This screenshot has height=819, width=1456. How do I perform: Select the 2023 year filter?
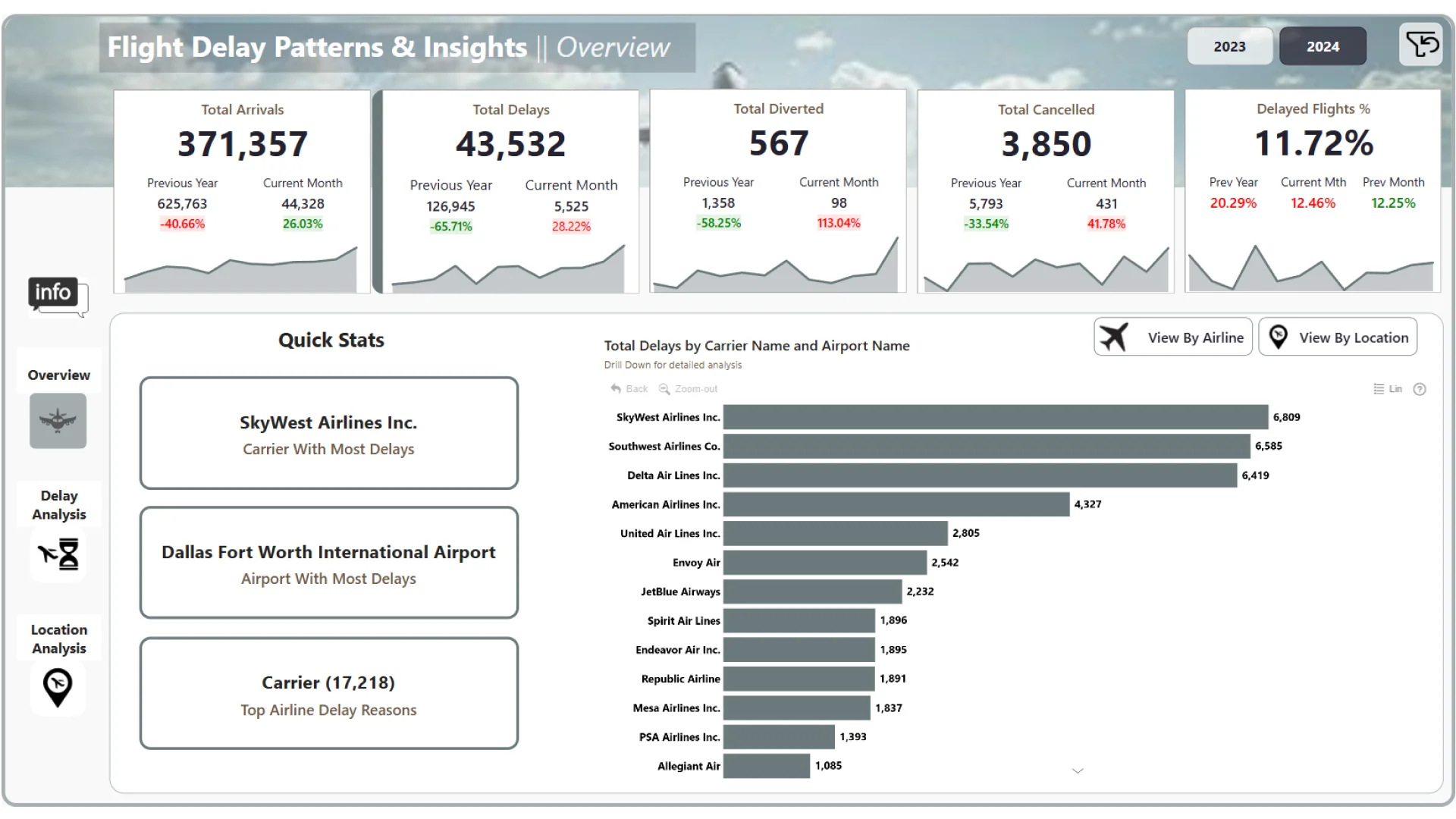(1229, 46)
